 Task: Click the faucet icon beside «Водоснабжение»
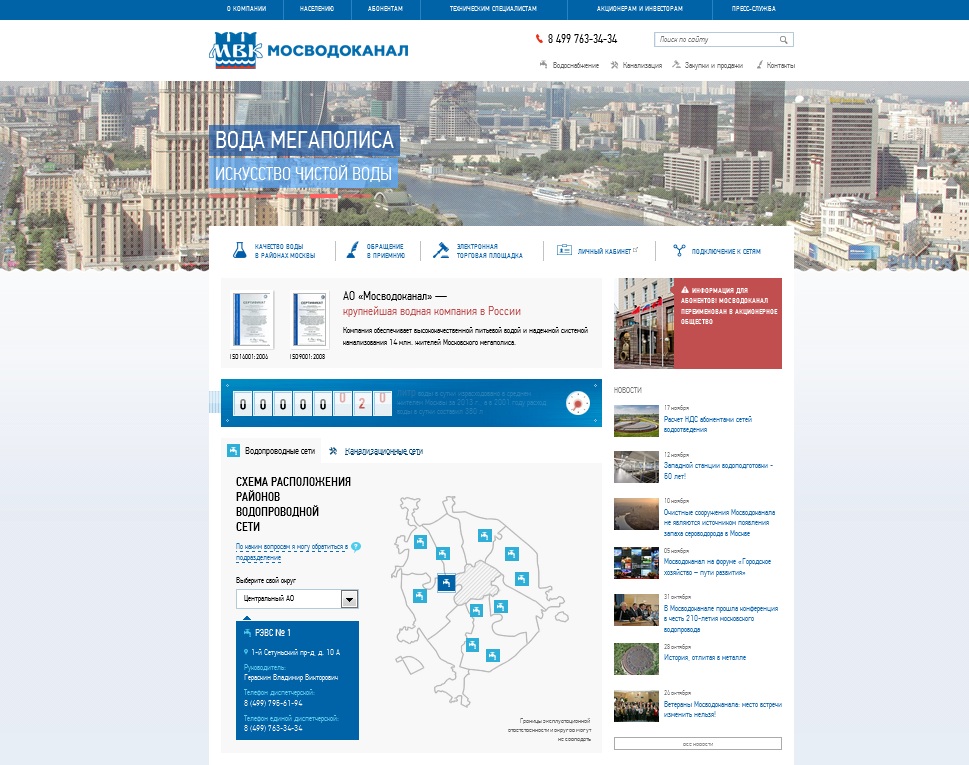(544, 64)
